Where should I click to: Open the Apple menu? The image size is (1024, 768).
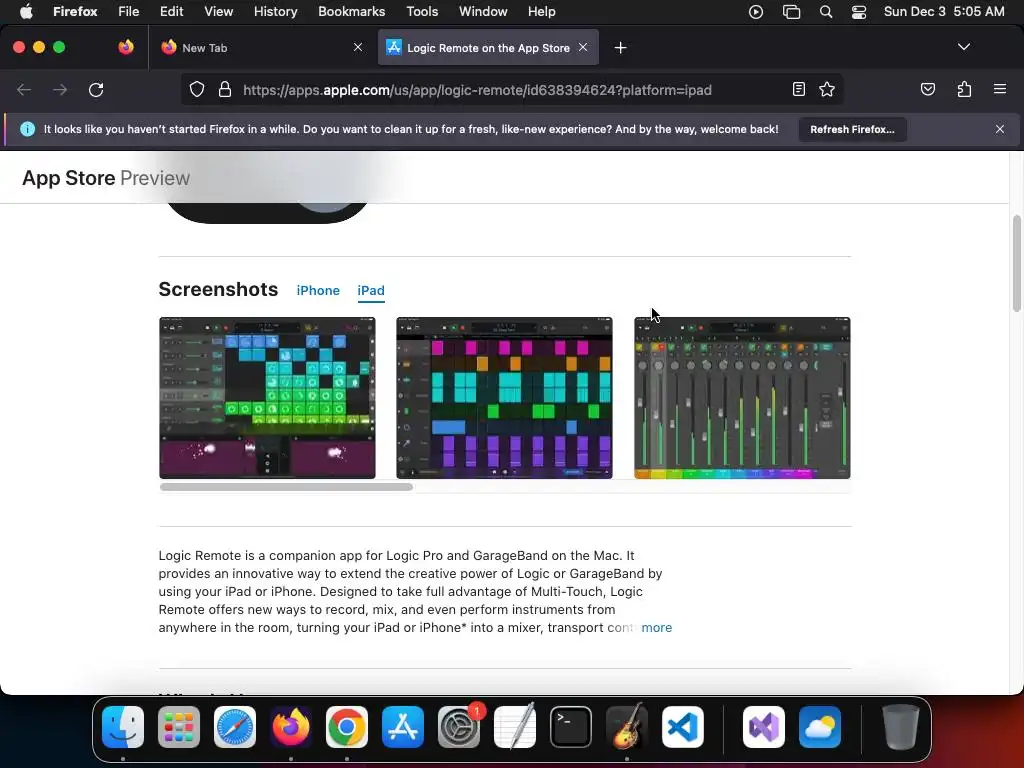[26, 12]
